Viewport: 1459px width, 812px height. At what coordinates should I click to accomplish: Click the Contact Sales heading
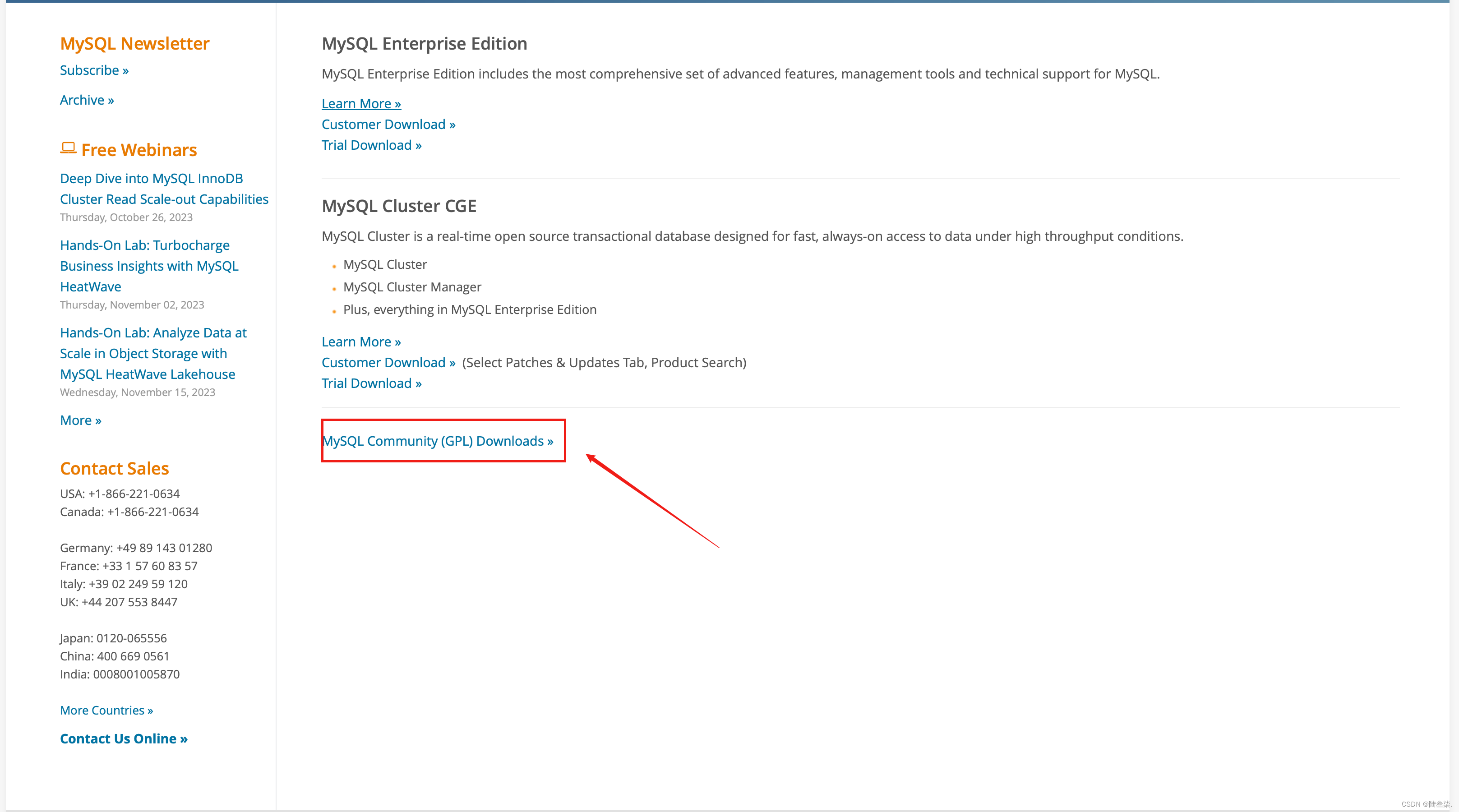[115, 468]
